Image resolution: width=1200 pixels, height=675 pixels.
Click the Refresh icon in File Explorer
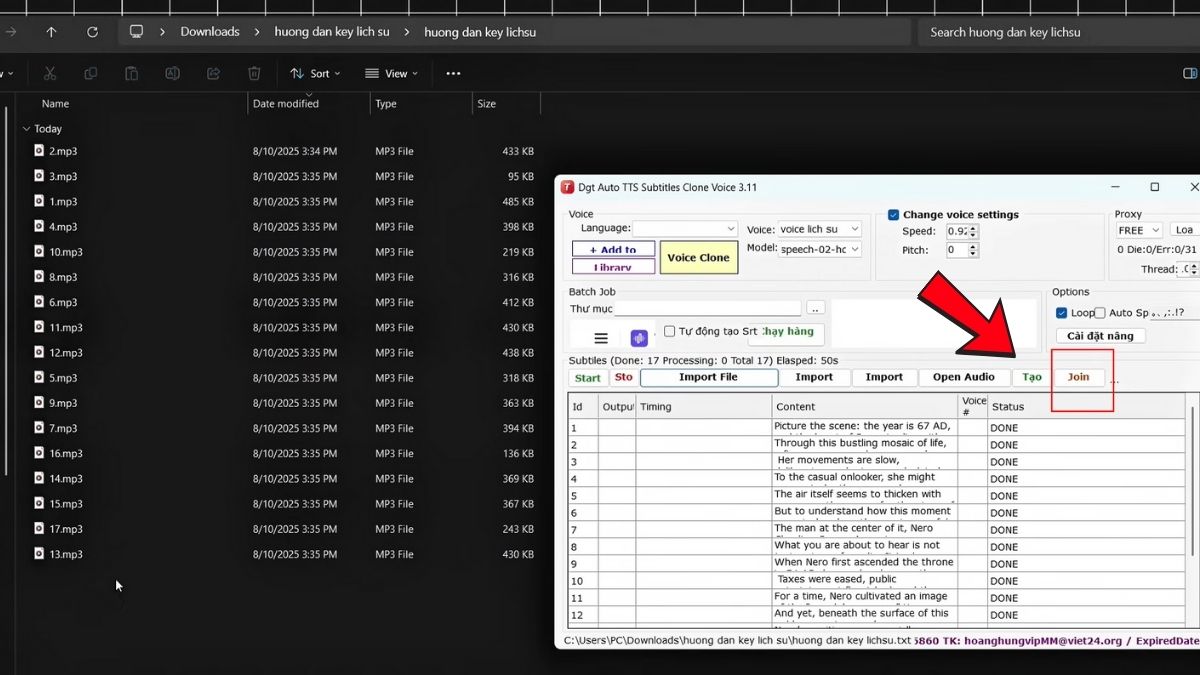pyautogui.click(x=93, y=32)
